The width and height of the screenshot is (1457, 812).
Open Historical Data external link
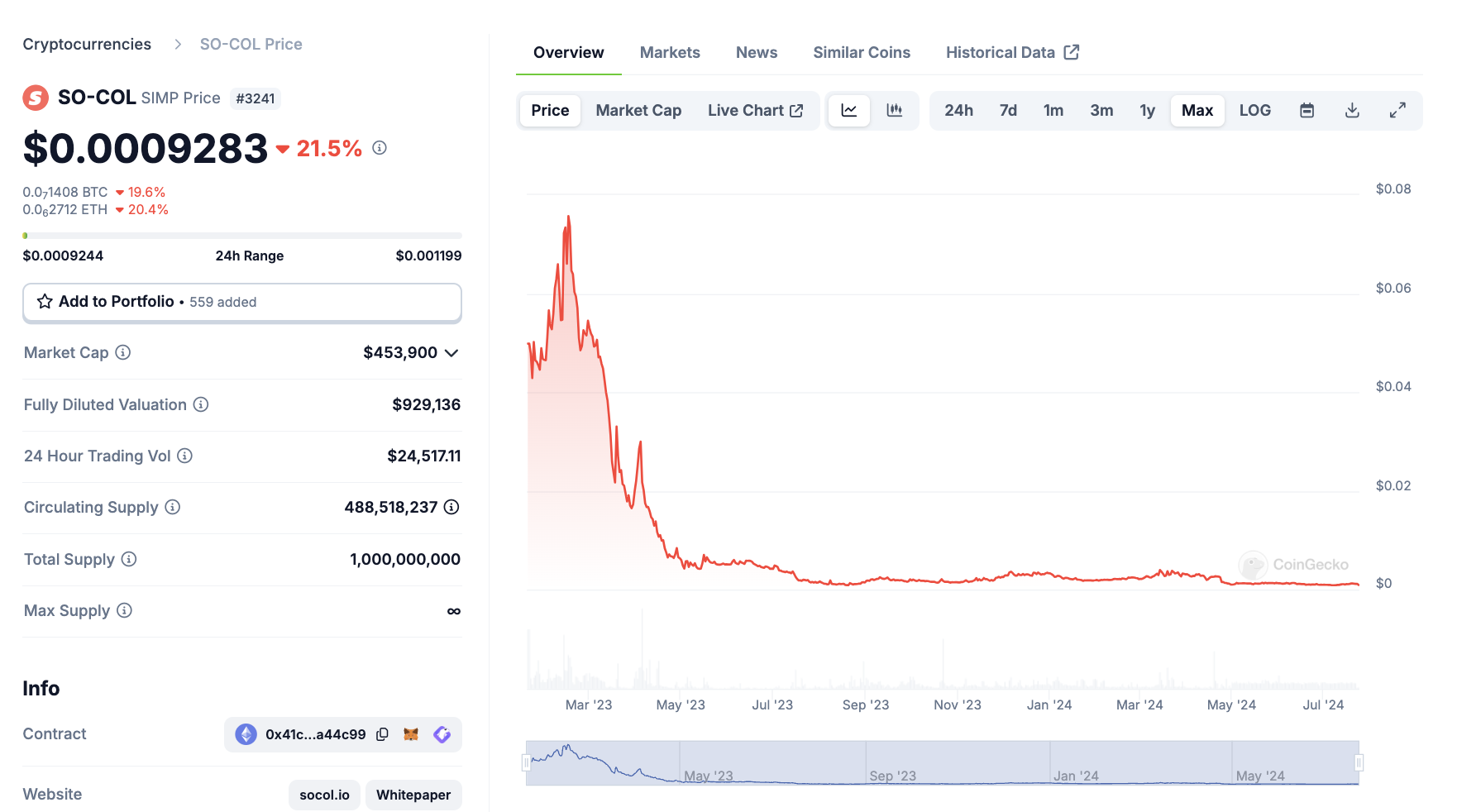pos(1012,52)
